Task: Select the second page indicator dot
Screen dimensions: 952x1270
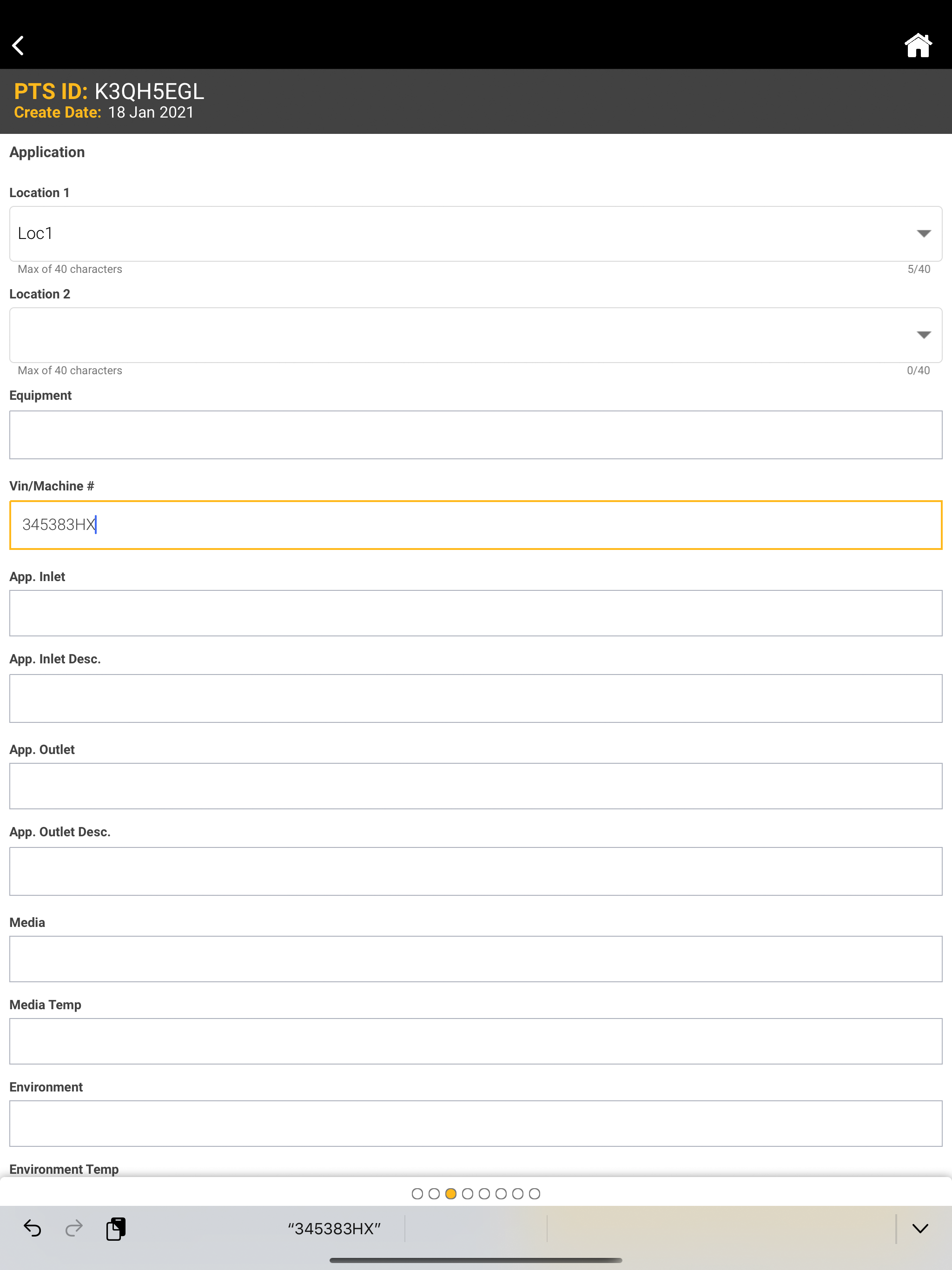Action: coord(434,1194)
